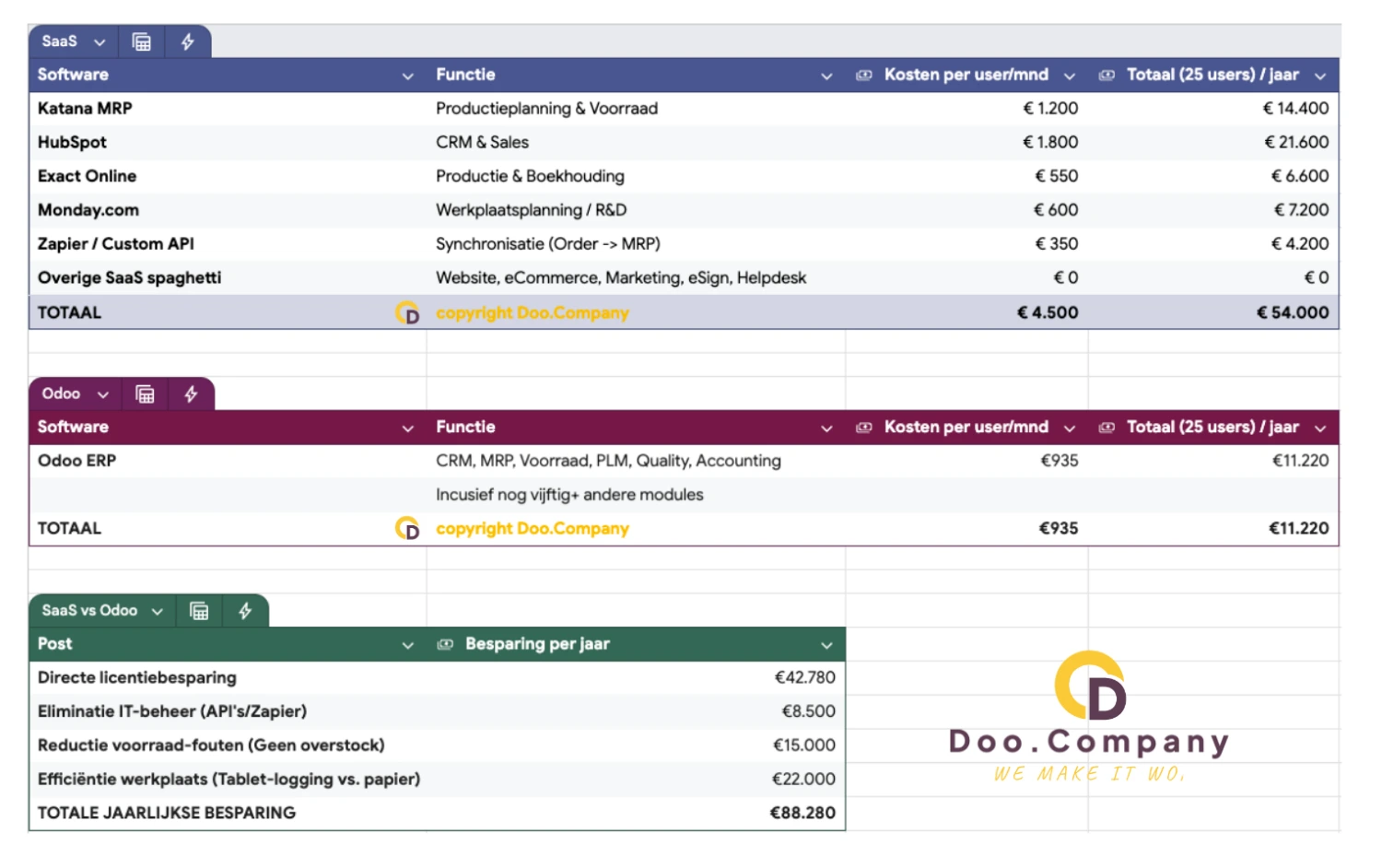This screenshot has width=1382, height=868.
Task: Click Doo.Company logo in Odoo TOTAAL row
Action: click(407, 529)
